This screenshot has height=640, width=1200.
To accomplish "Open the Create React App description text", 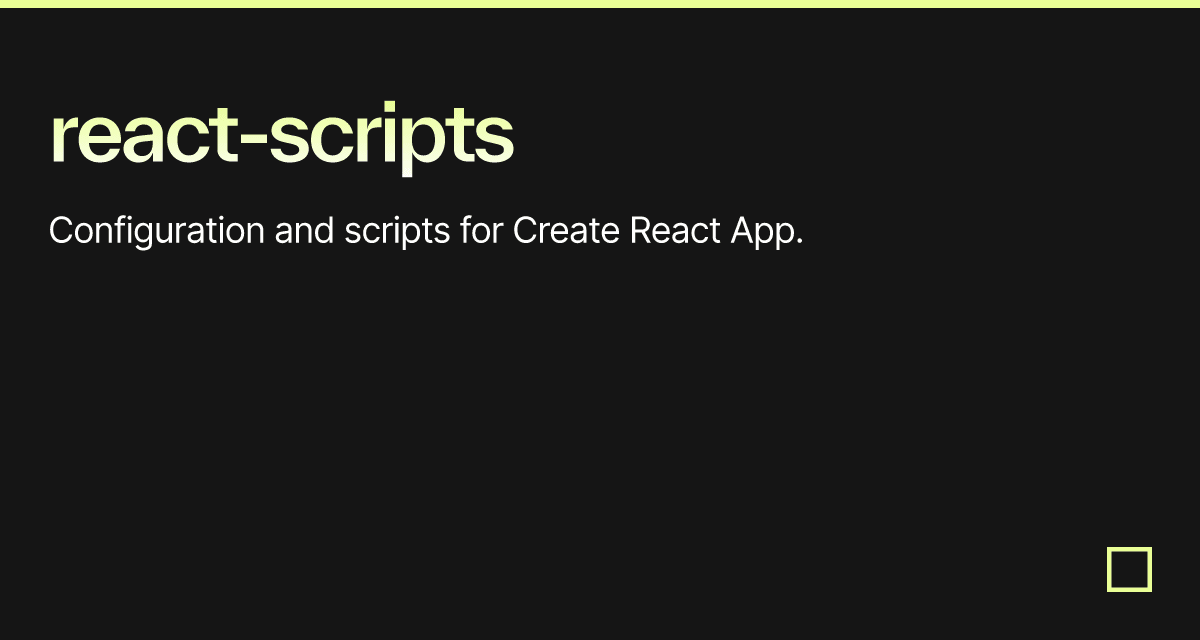I will (x=427, y=231).
